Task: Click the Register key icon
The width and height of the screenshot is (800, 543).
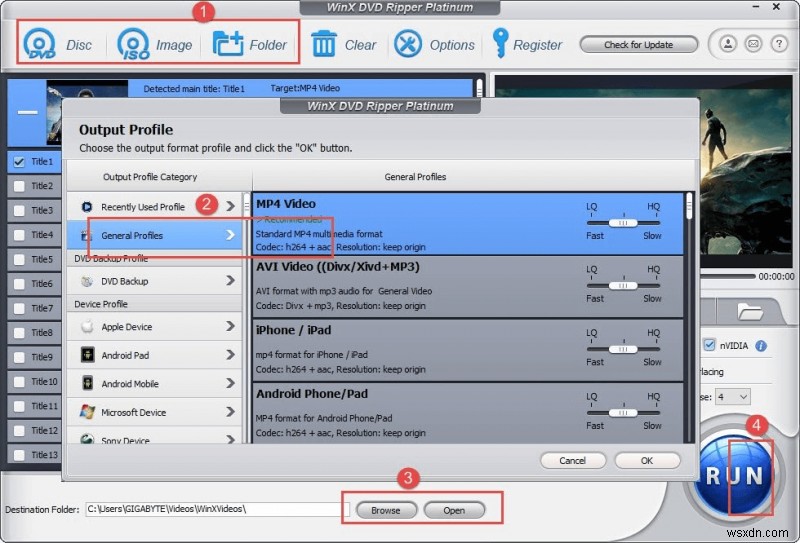Action: [500, 43]
